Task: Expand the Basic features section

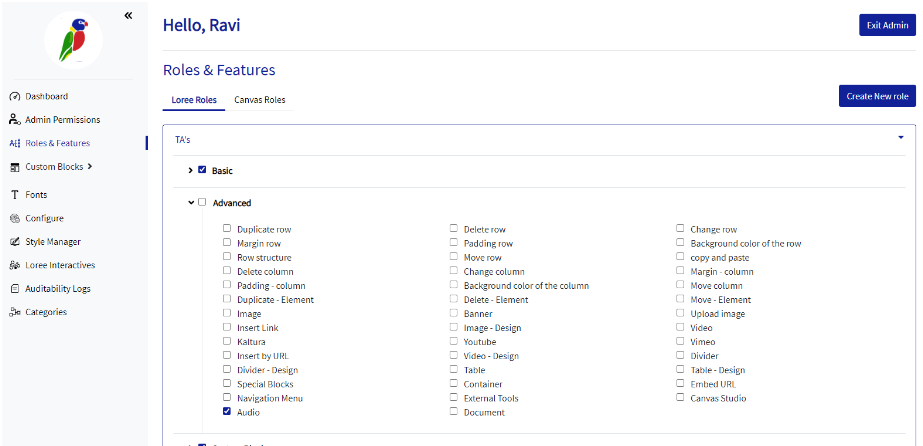Action: [x=190, y=170]
